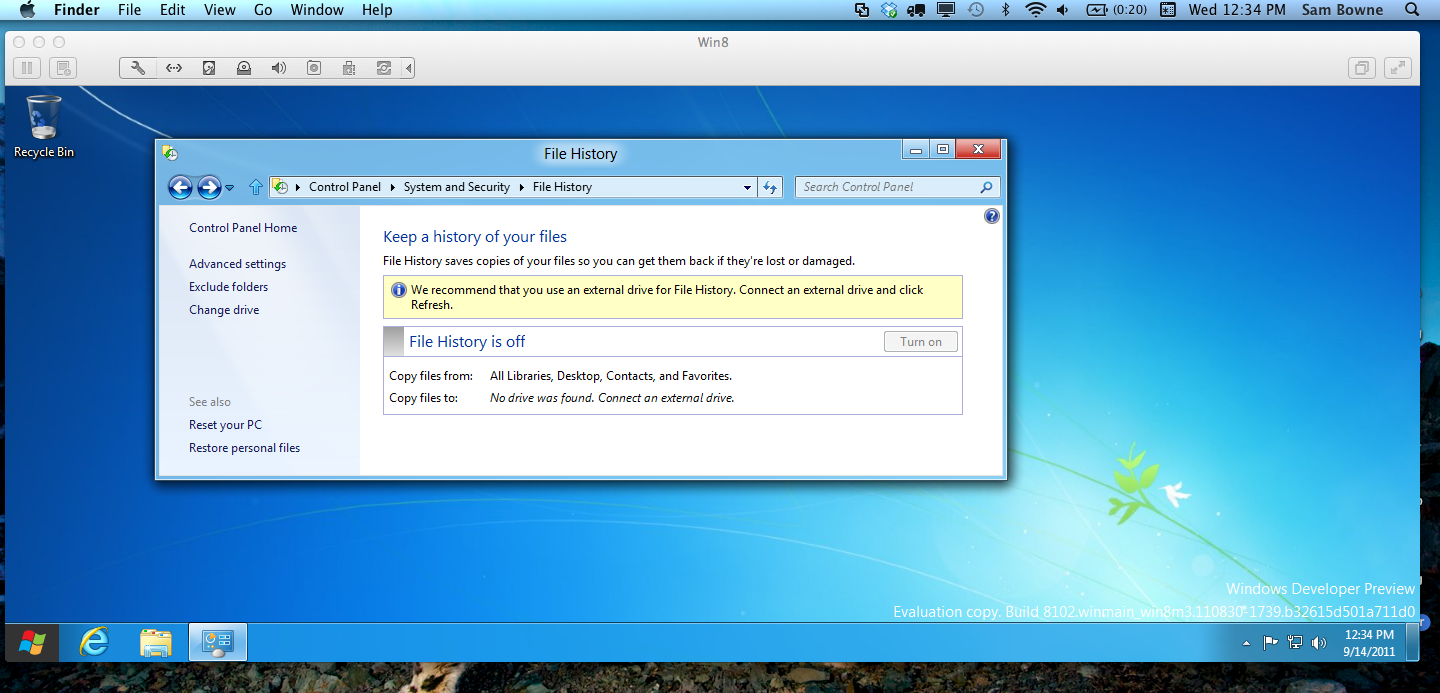
Task: Go up one level in Control Panel
Action: [256, 187]
